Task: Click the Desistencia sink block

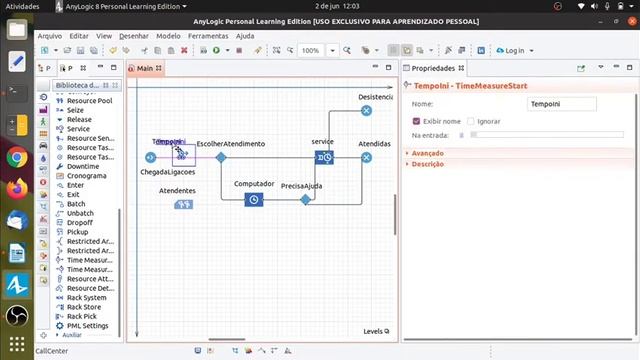Action: 366,110
